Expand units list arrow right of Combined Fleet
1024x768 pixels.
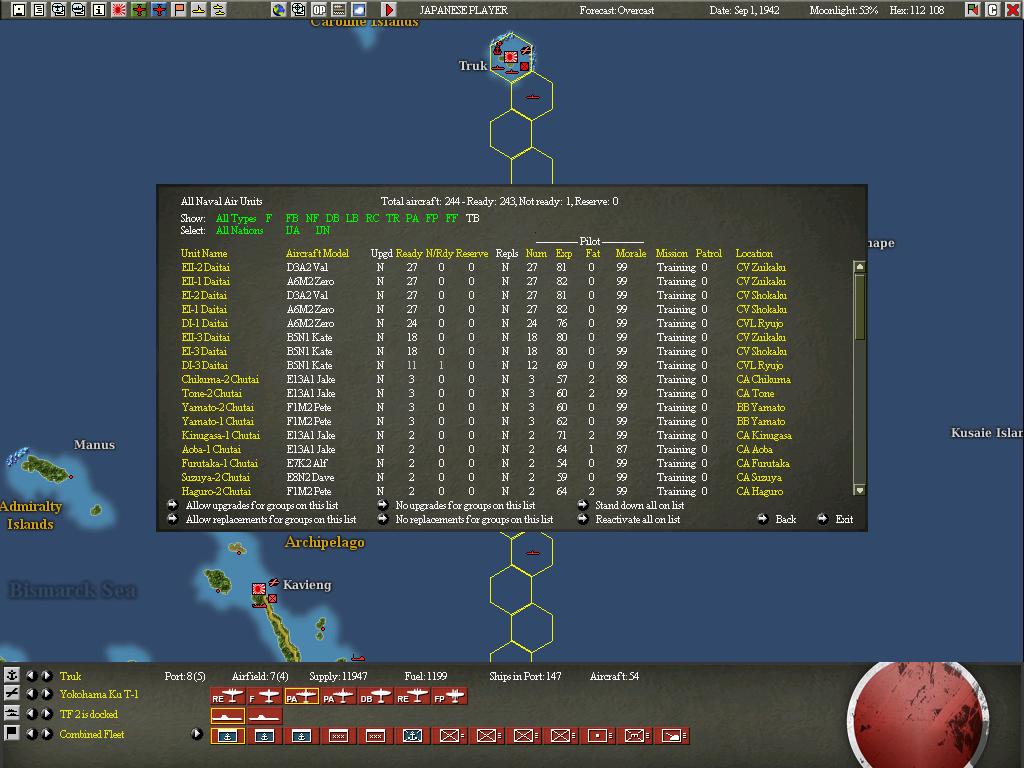pos(197,733)
